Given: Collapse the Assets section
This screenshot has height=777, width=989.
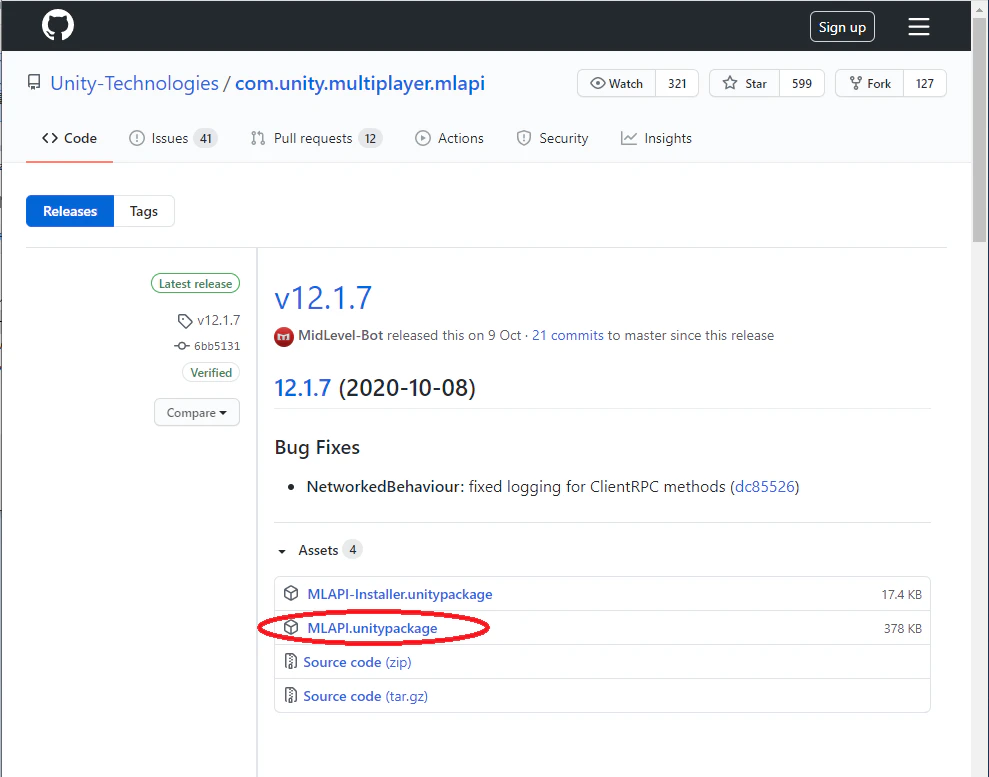Looking at the screenshot, I should pos(282,551).
